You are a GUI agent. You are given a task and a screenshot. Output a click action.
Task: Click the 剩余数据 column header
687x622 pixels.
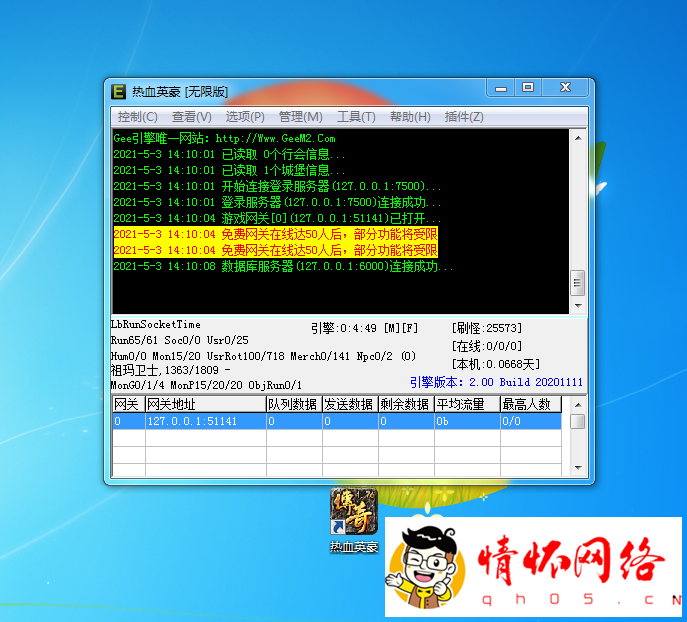click(x=406, y=404)
